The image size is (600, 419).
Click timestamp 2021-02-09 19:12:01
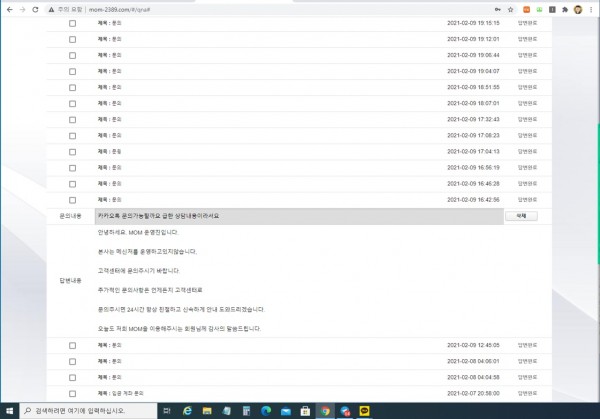point(473,39)
